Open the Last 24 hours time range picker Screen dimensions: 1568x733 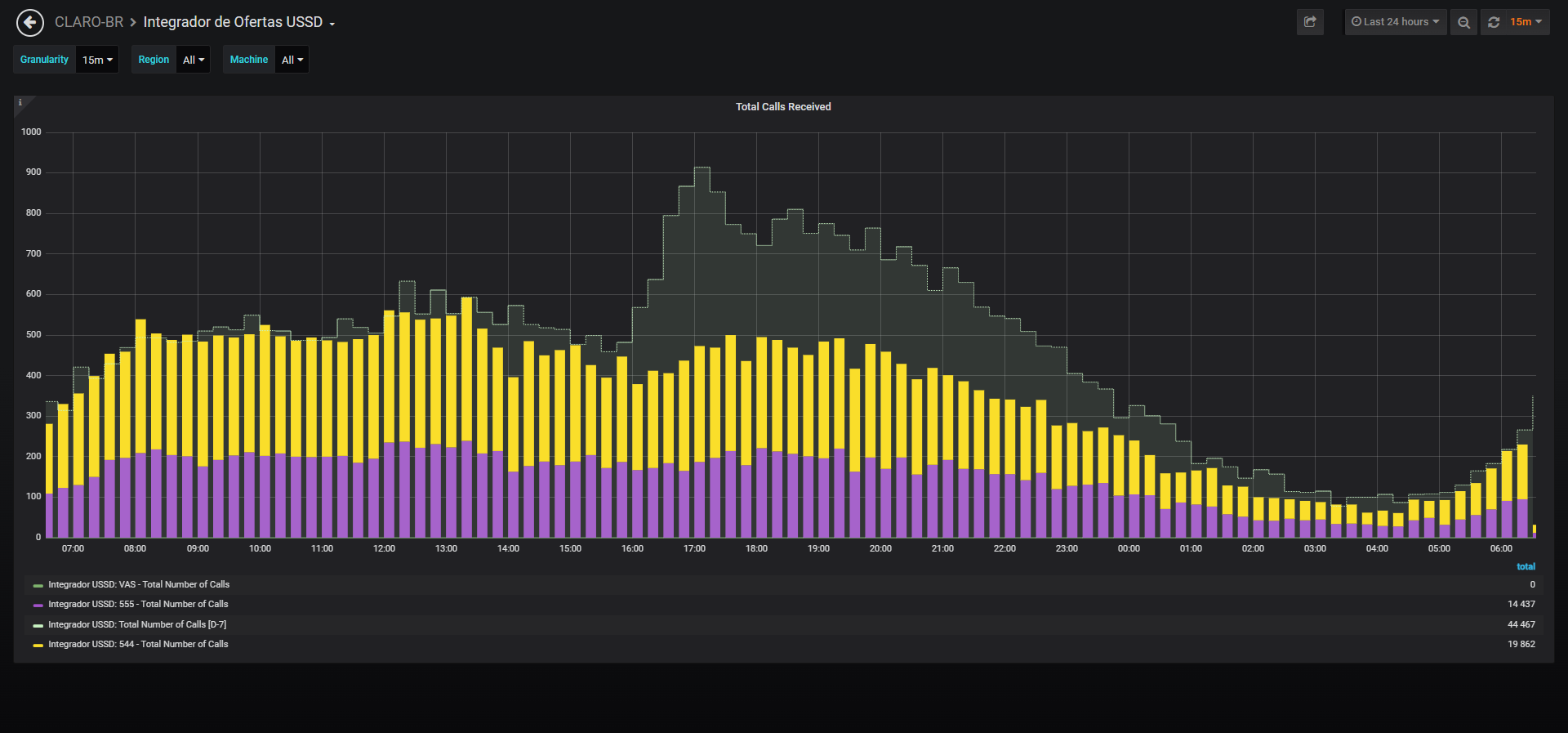(1396, 22)
